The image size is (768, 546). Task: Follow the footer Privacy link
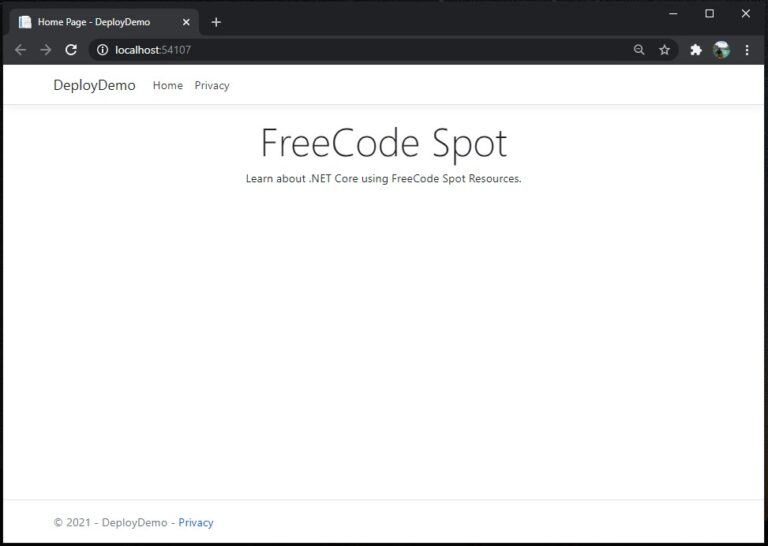pos(196,522)
